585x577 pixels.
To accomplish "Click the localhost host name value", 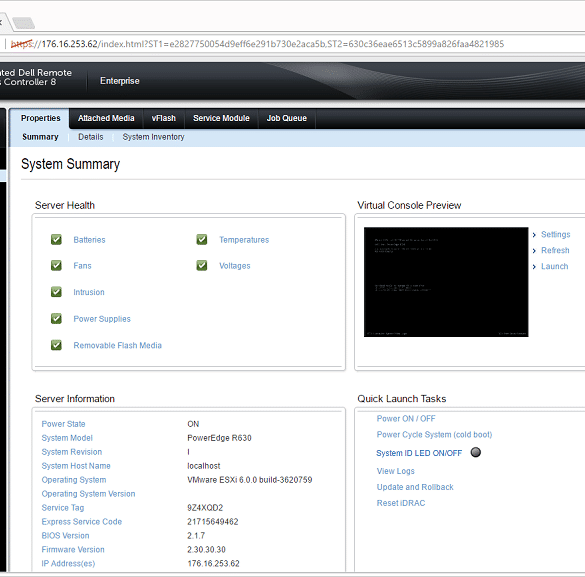I will [204, 466].
